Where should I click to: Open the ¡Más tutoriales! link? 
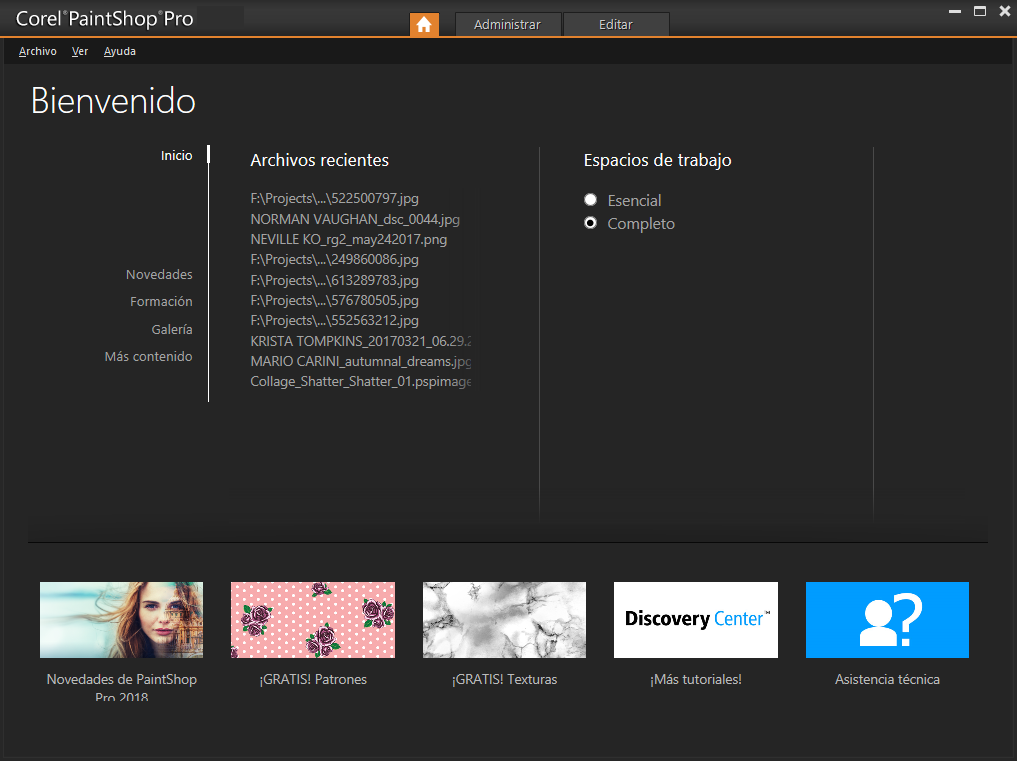coord(696,679)
